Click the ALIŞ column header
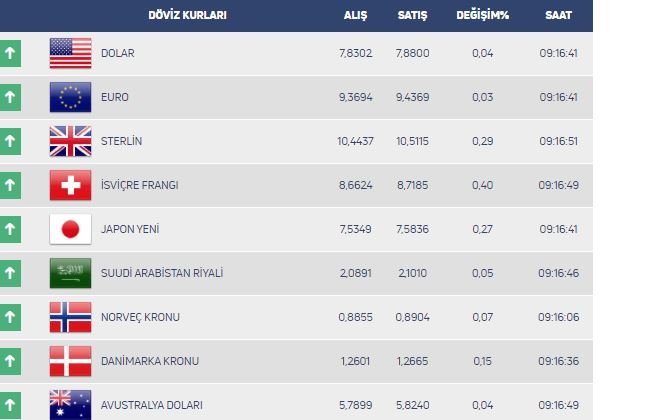This screenshot has width=670, height=420. [x=356, y=16]
